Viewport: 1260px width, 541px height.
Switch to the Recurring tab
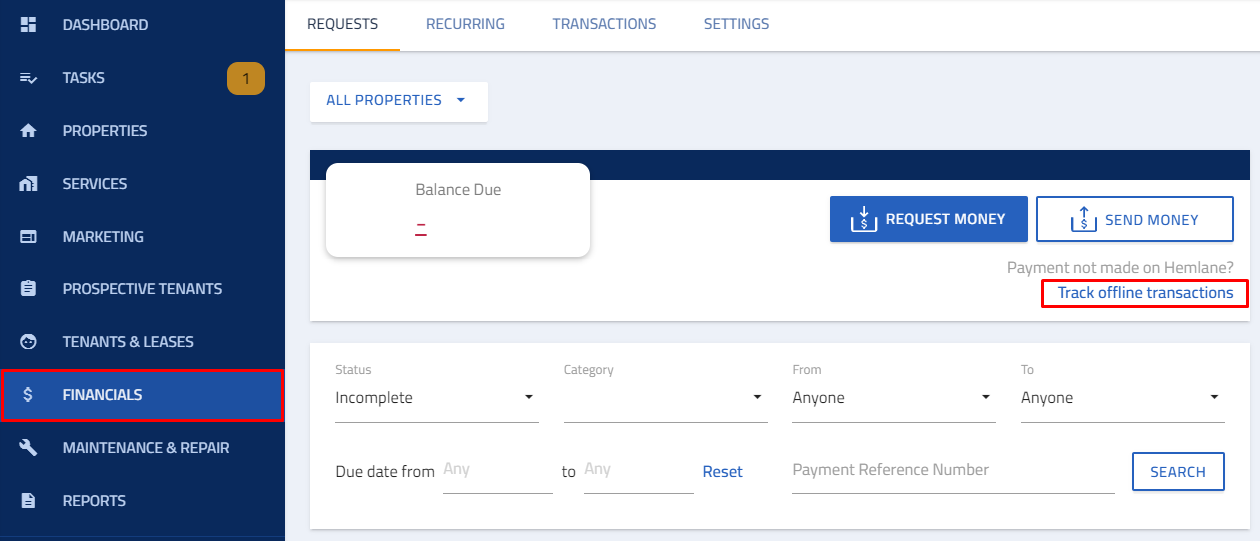click(x=465, y=24)
